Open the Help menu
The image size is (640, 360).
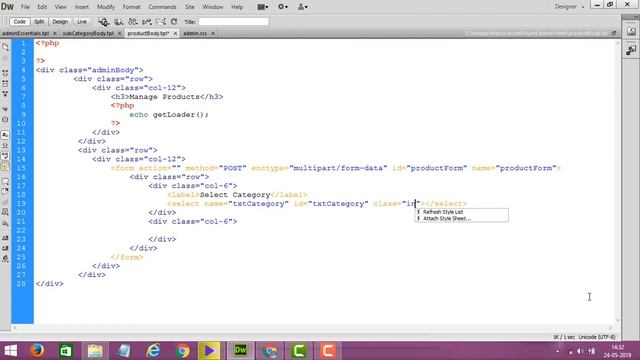coord(237,7)
